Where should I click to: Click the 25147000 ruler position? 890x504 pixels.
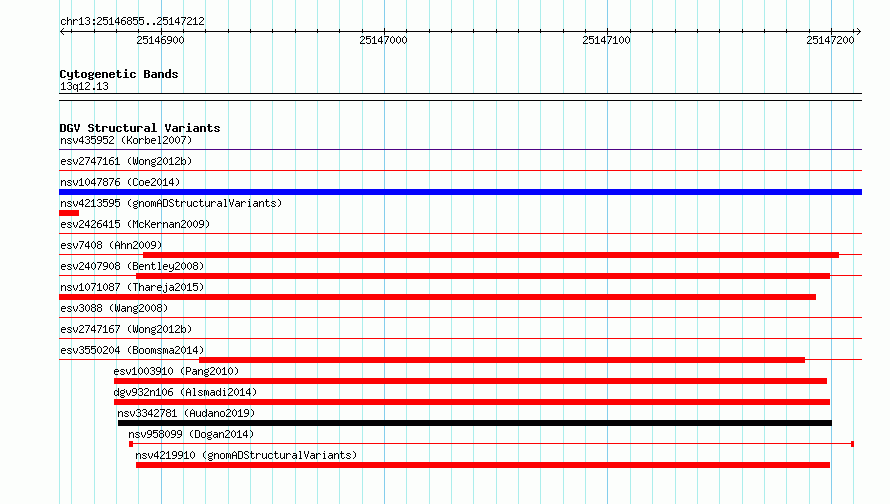tap(384, 40)
